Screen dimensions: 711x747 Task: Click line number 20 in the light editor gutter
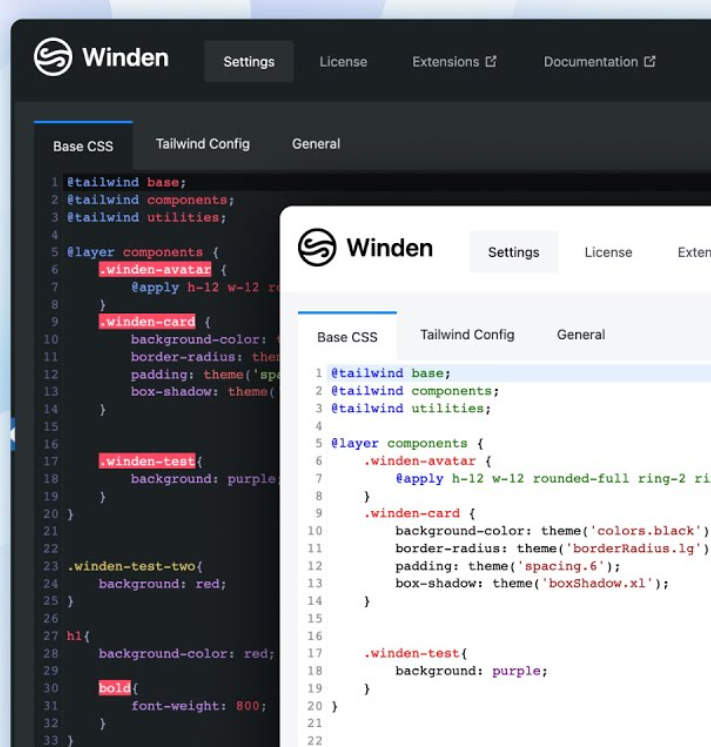click(x=315, y=706)
